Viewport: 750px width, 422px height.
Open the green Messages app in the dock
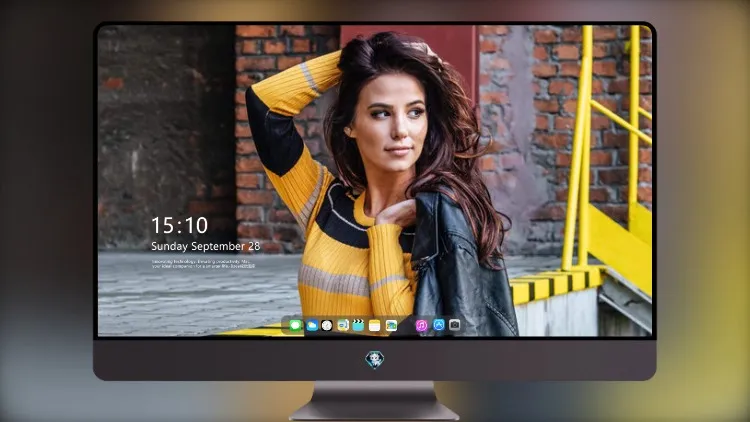click(x=296, y=326)
